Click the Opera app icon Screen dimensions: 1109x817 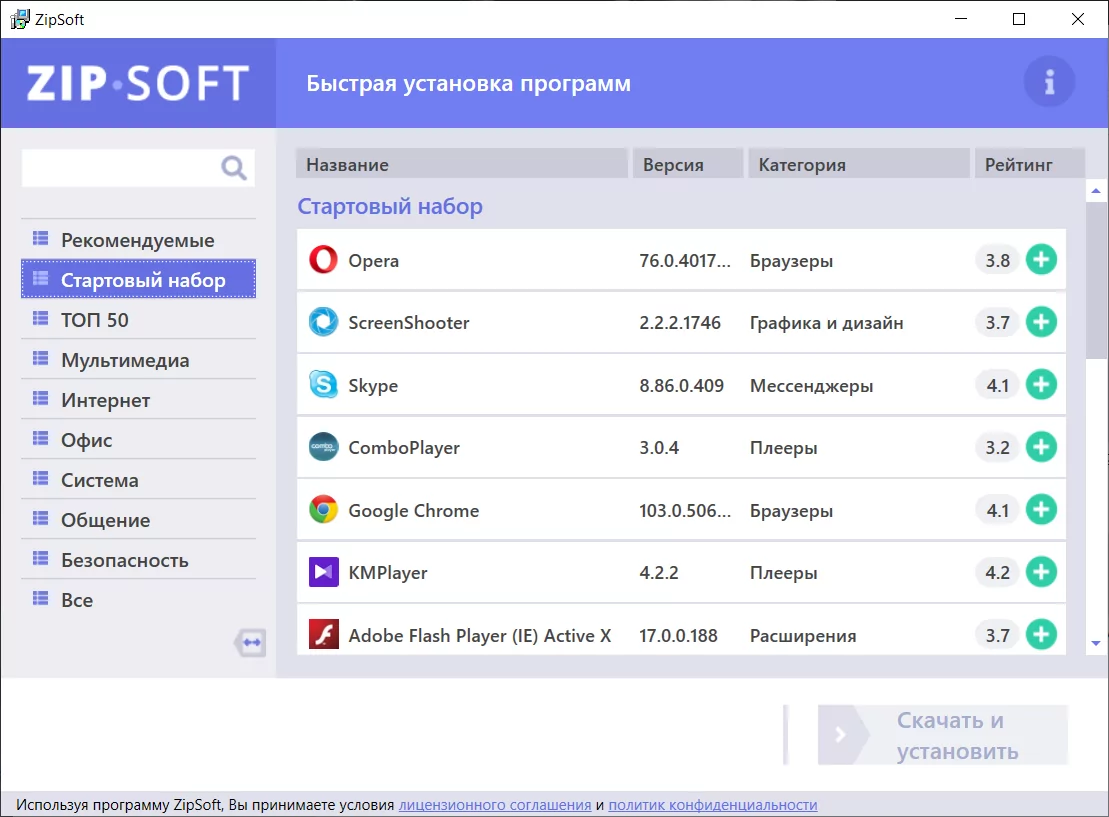click(x=323, y=260)
